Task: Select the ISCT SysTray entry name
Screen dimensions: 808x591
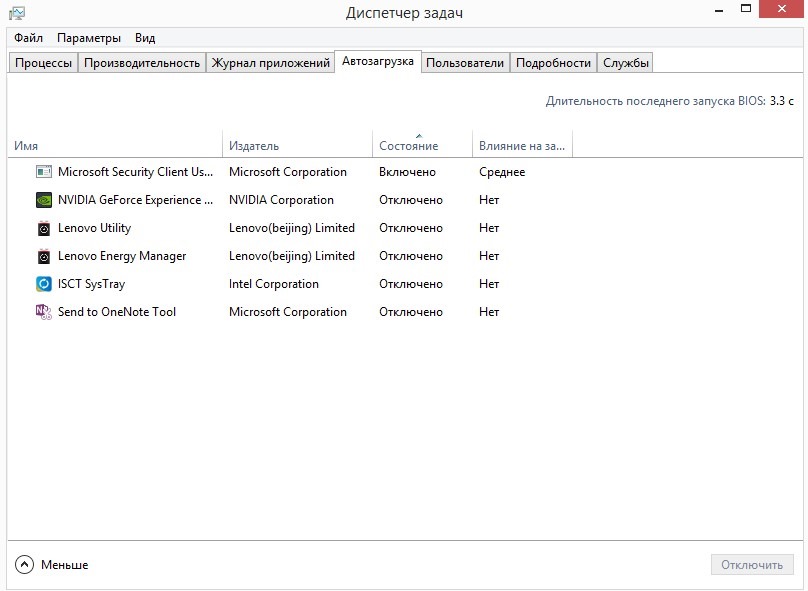Action: point(91,284)
